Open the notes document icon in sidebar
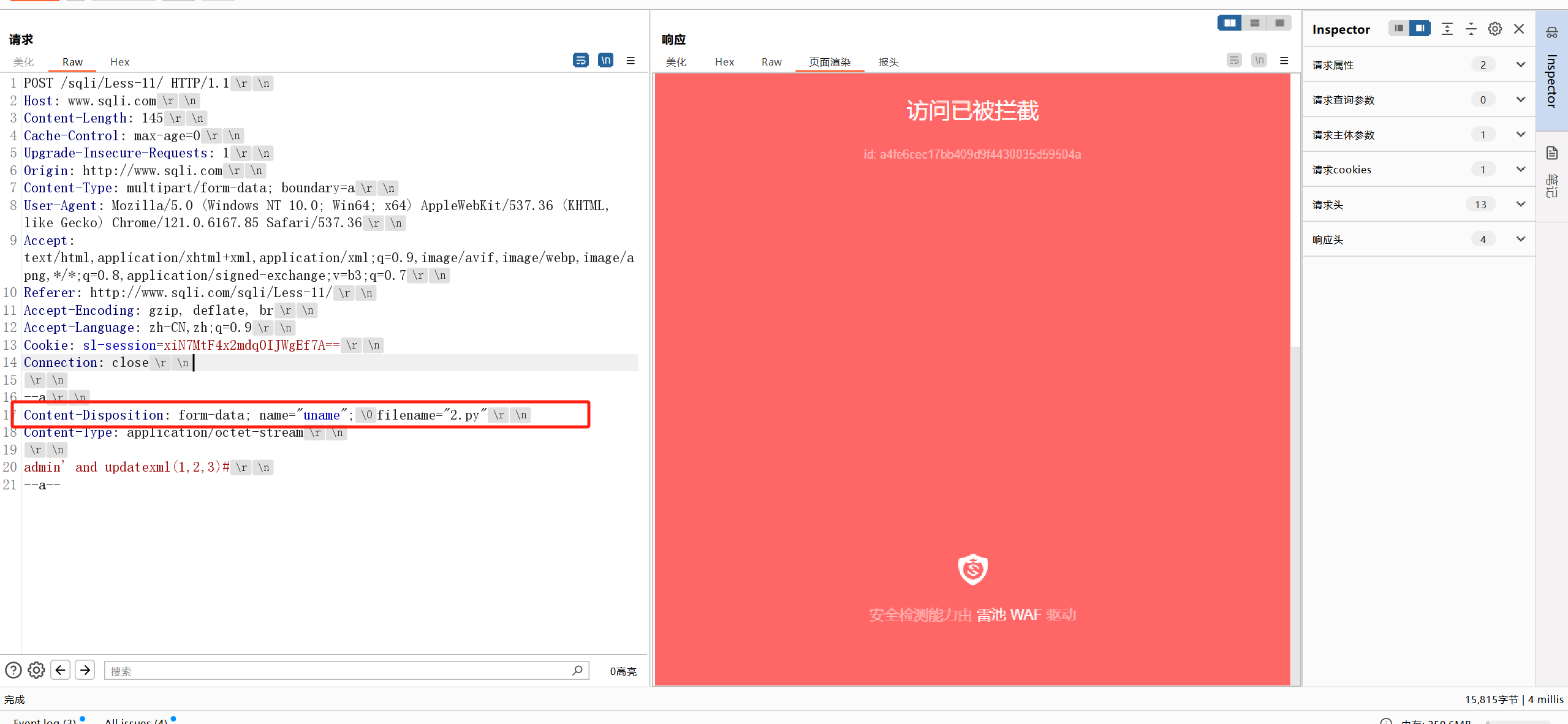This screenshot has height=724, width=1568. (x=1551, y=153)
